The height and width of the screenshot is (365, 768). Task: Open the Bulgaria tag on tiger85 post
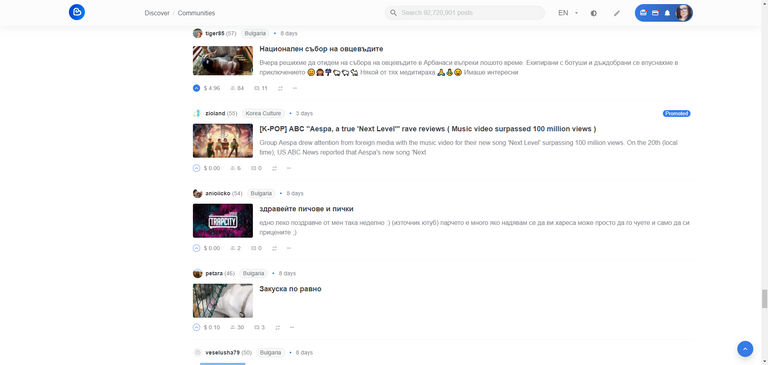pyautogui.click(x=255, y=33)
